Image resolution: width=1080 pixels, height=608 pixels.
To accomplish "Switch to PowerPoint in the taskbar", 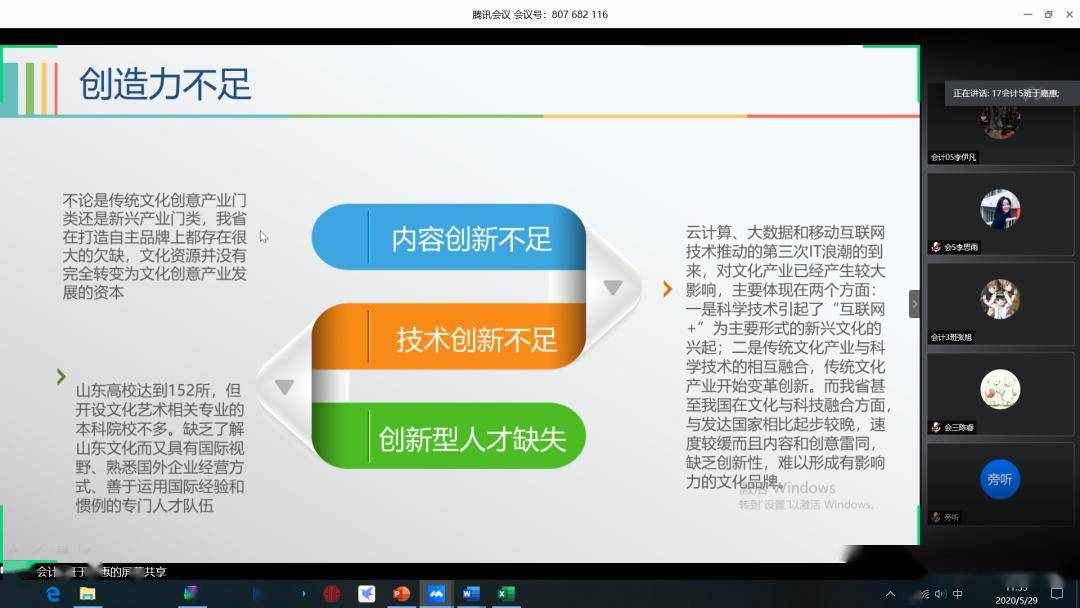I will coord(401,594).
